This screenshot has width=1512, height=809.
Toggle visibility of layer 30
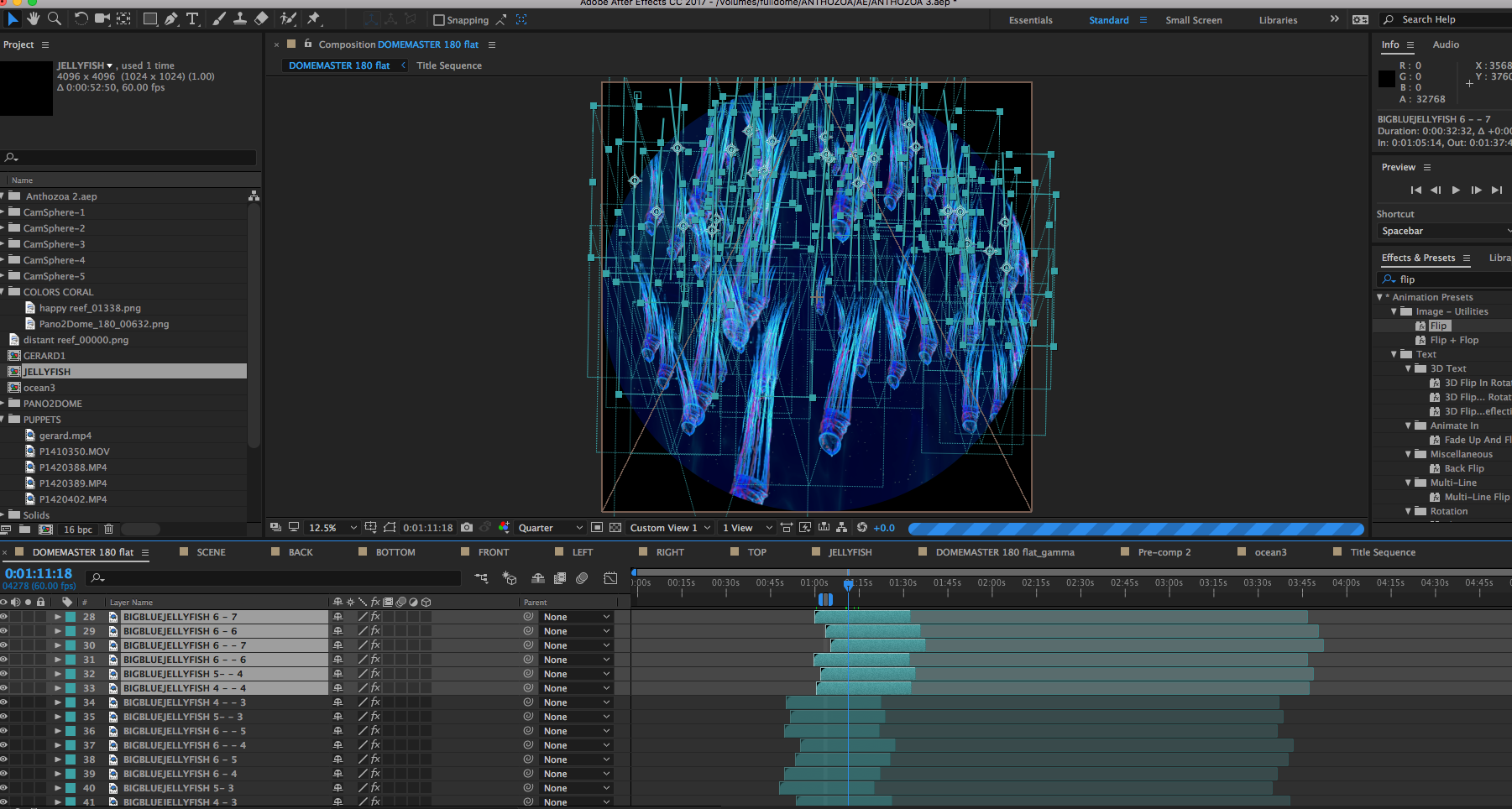click(4, 645)
